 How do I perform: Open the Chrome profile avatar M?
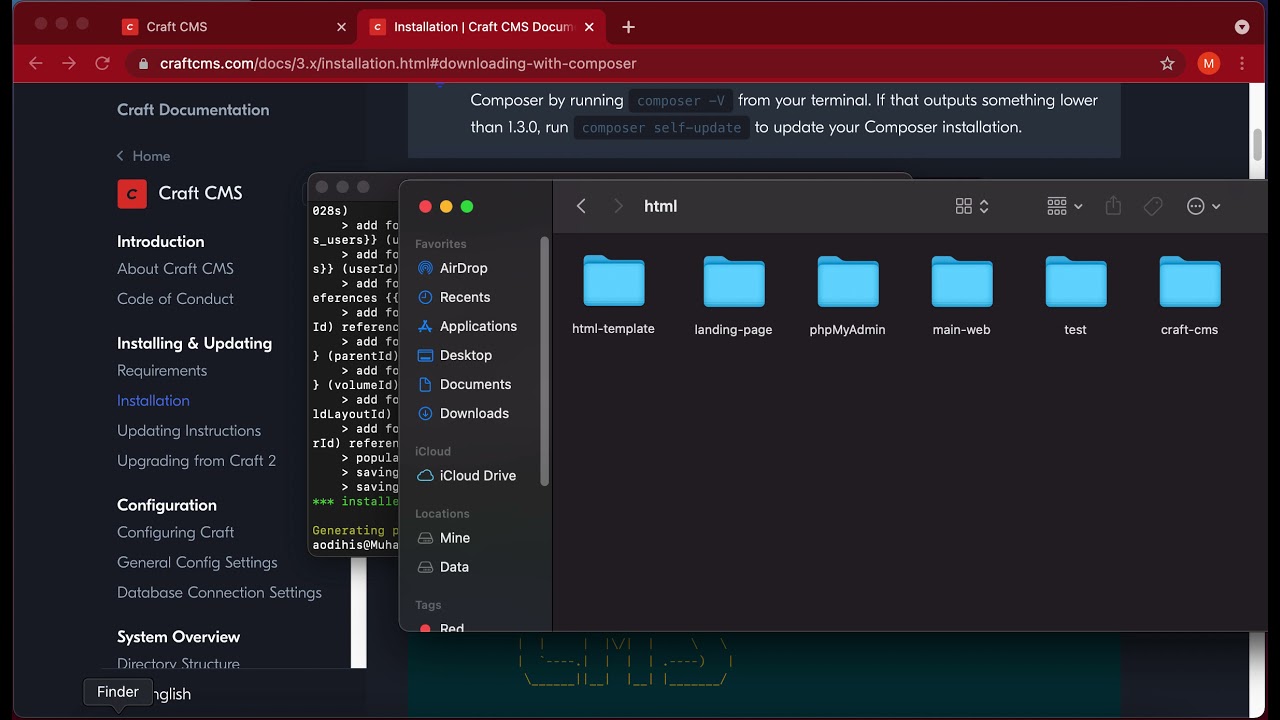[1209, 63]
